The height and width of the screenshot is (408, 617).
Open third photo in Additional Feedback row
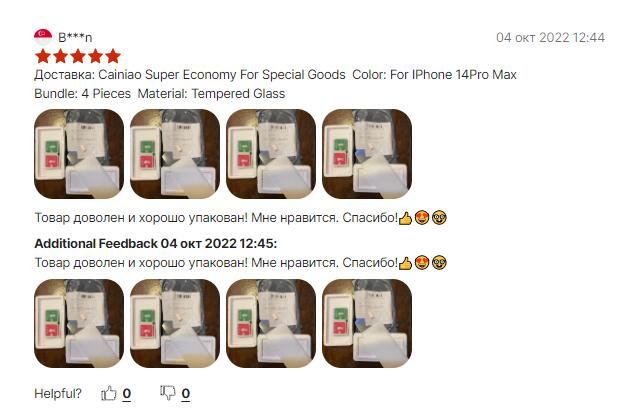click(x=271, y=323)
